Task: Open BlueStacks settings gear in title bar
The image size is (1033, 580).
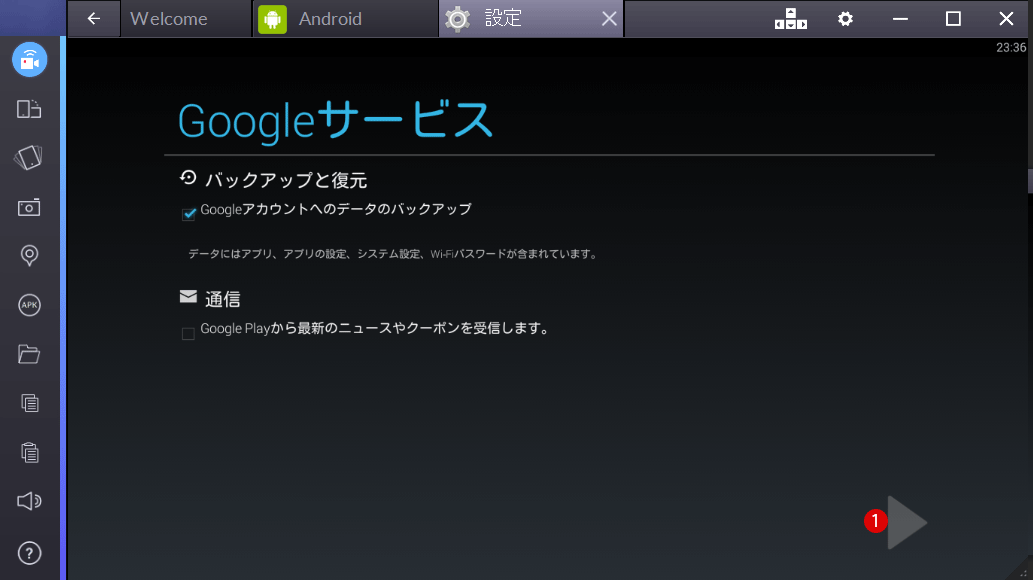Action: pyautogui.click(x=845, y=18)
